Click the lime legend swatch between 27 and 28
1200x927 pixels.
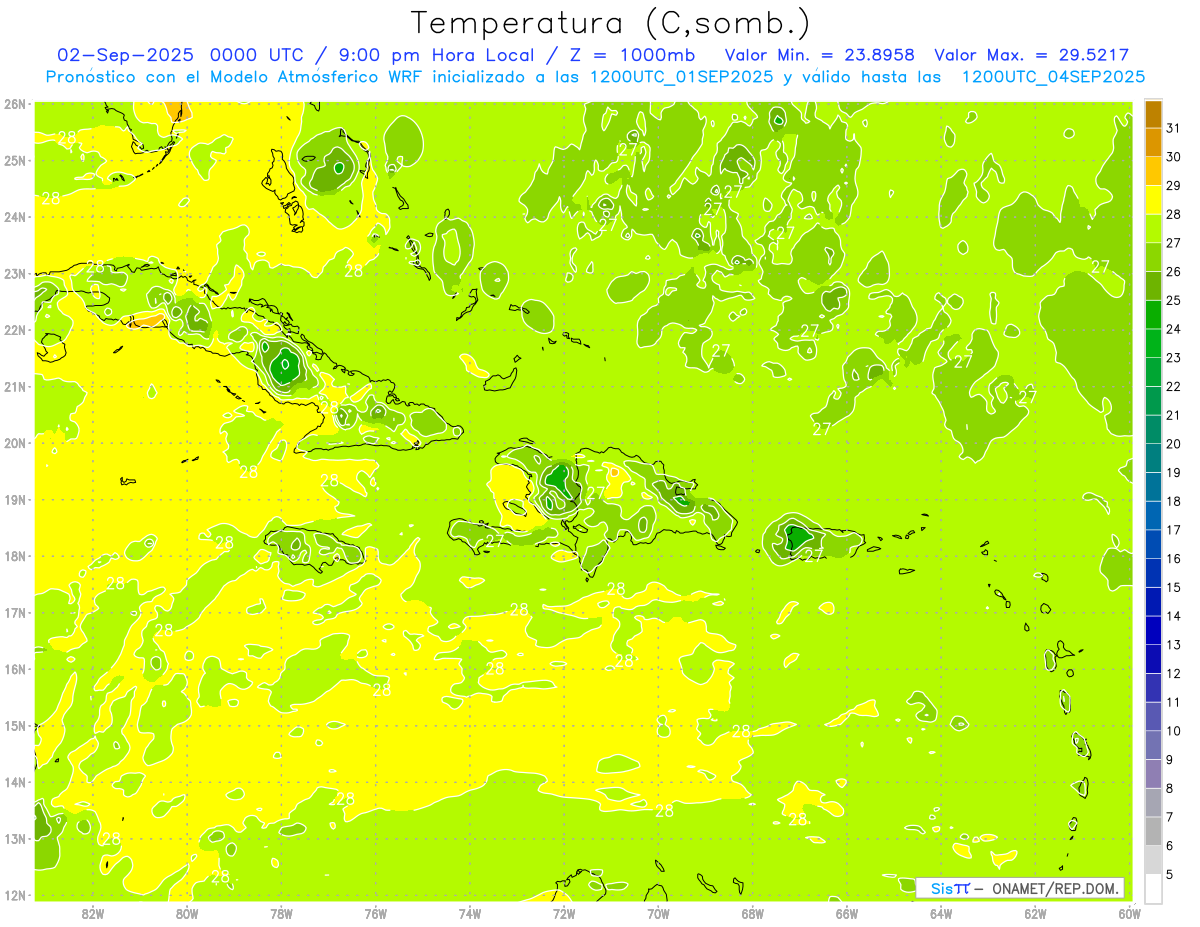pos(1153,229)
